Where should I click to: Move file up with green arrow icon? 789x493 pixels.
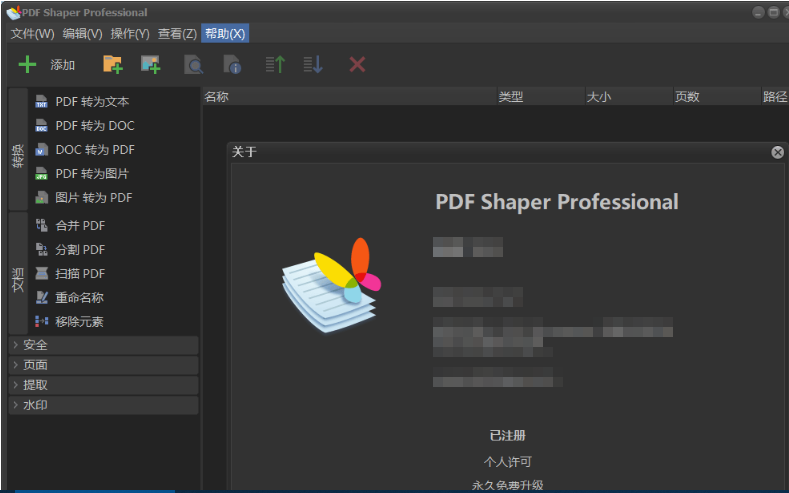(275, 64)
